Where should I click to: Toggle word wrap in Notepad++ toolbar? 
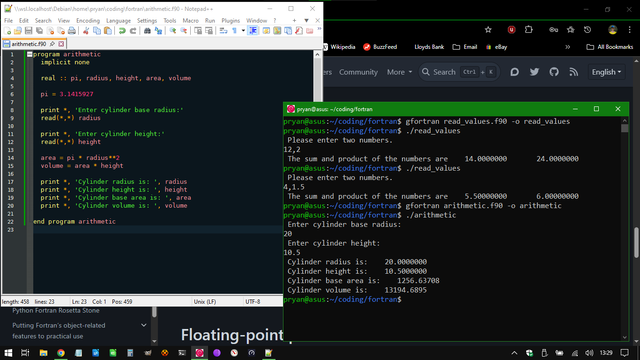[223, 31]
